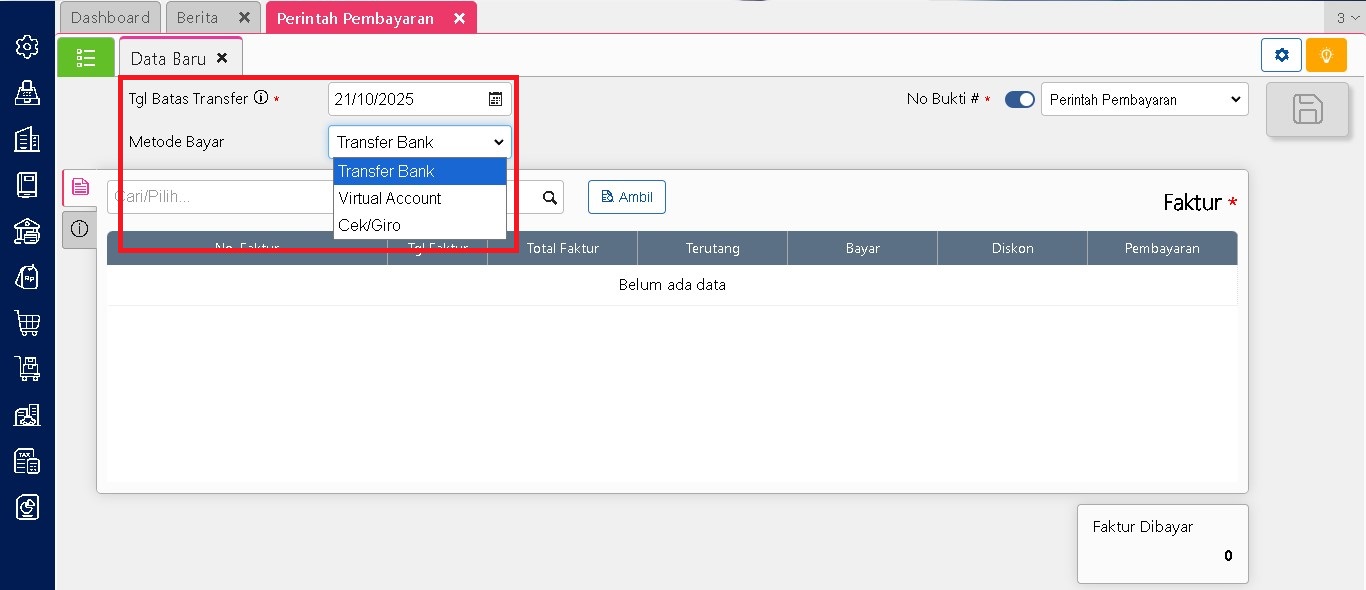
Task: Click the Ambil button
Action: pos(627,197)
